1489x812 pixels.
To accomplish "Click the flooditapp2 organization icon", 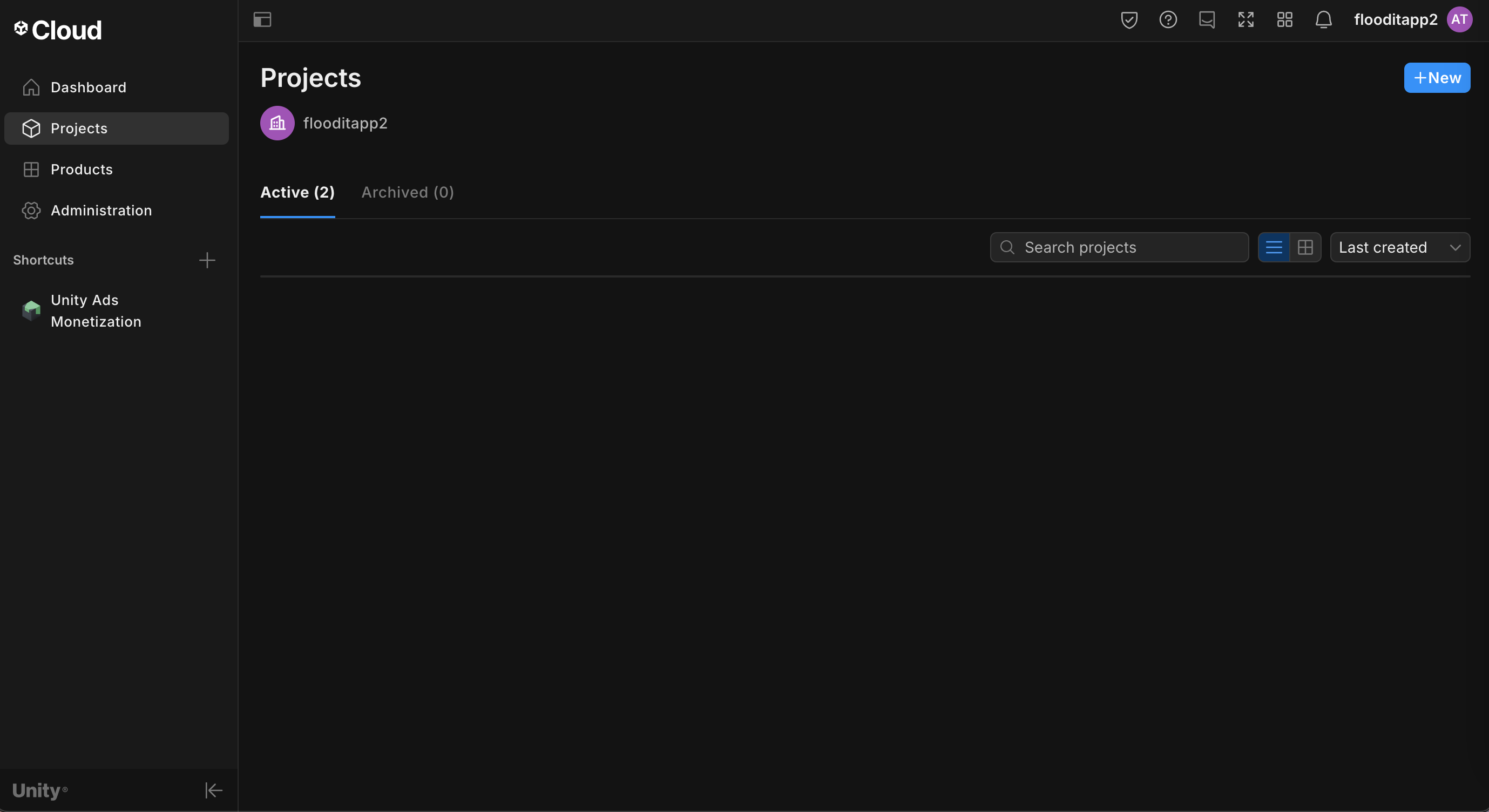I will [x=278, y=123].
